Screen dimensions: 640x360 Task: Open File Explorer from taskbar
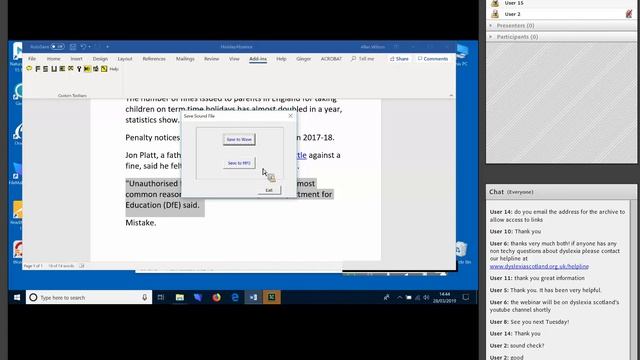click(180, 298)
